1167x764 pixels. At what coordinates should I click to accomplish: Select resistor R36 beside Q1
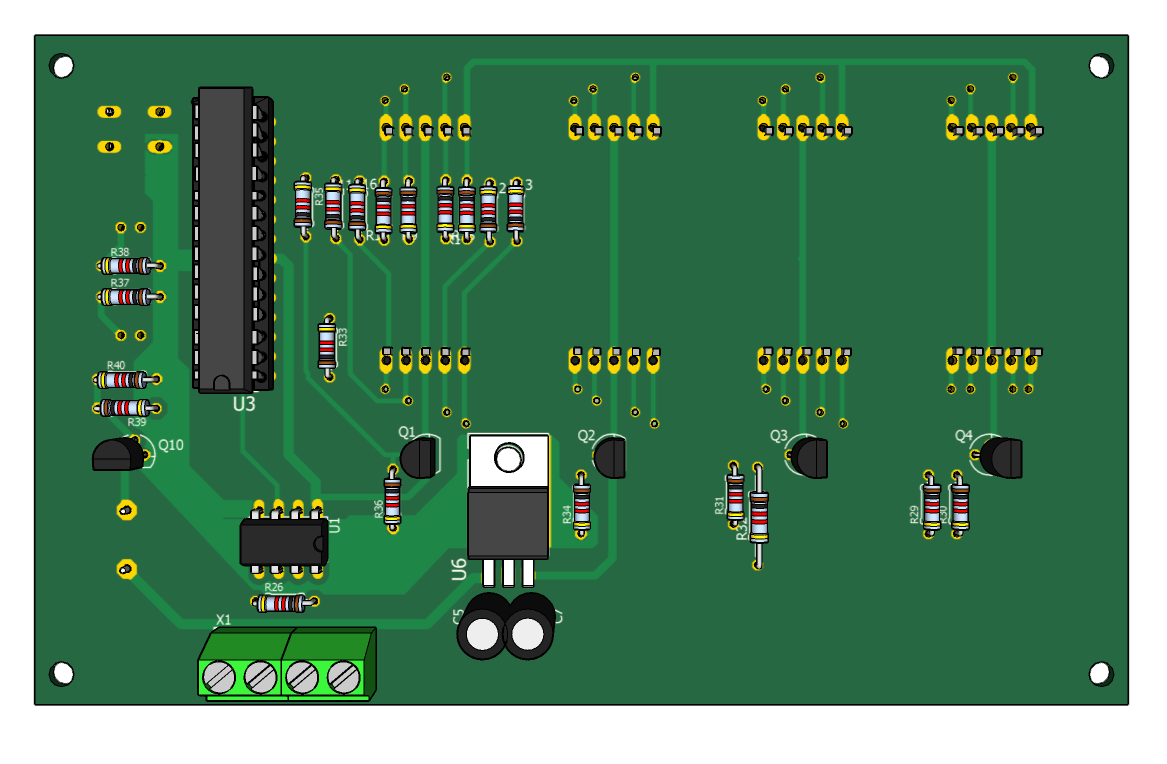[x=392, y=498]
